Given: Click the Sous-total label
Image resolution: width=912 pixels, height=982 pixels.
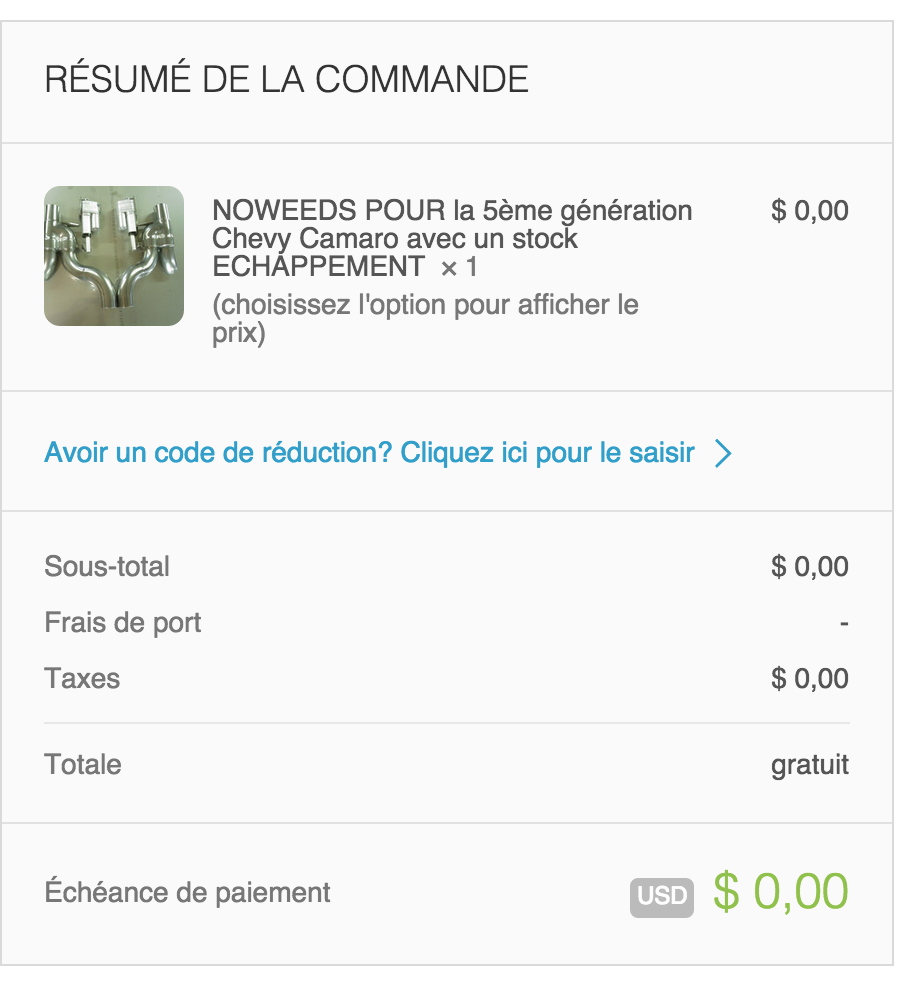Looking at the screenshot, I should (107, 567).
